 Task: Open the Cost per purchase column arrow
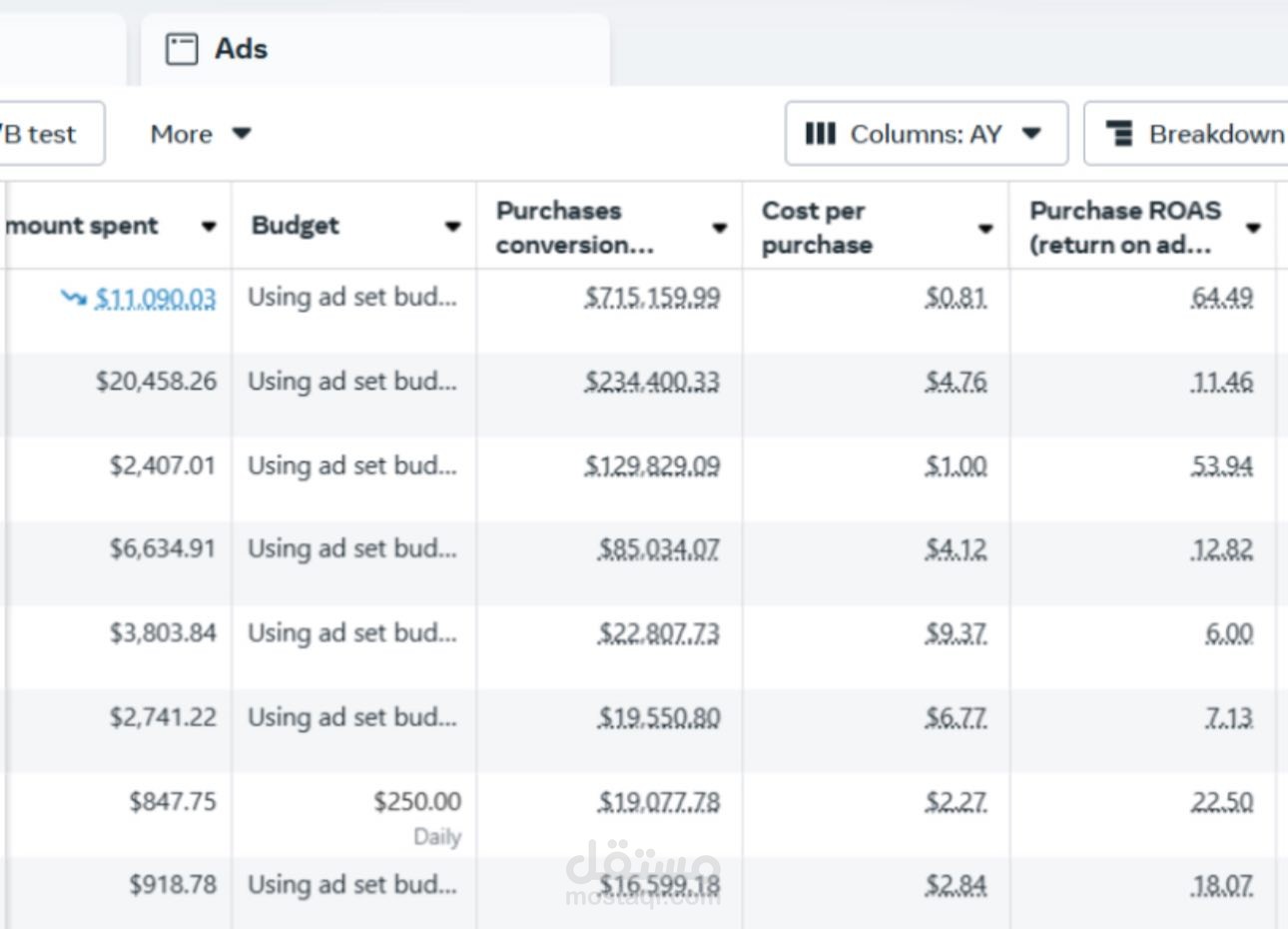(984, 228)
